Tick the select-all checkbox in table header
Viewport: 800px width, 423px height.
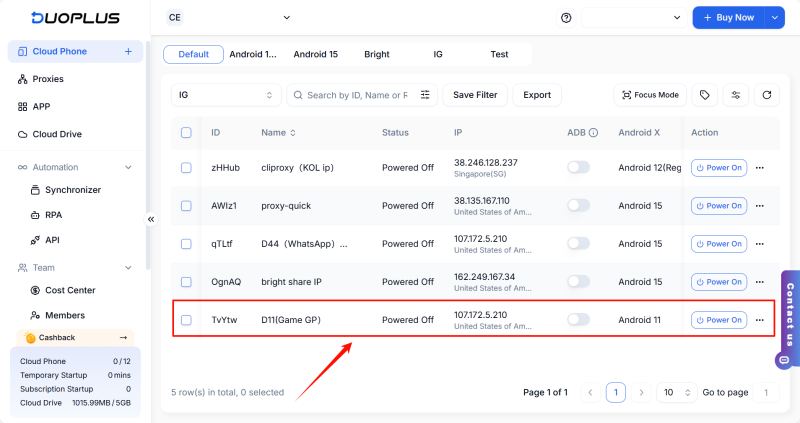tap(186, 132)
